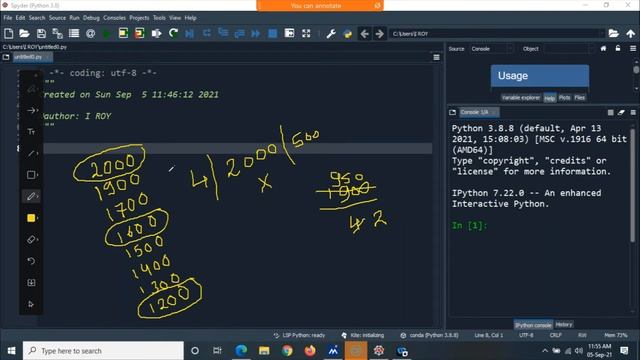Open Consoles menu
The width and height of the screenshot is (640, 360).
coord(114,18)
